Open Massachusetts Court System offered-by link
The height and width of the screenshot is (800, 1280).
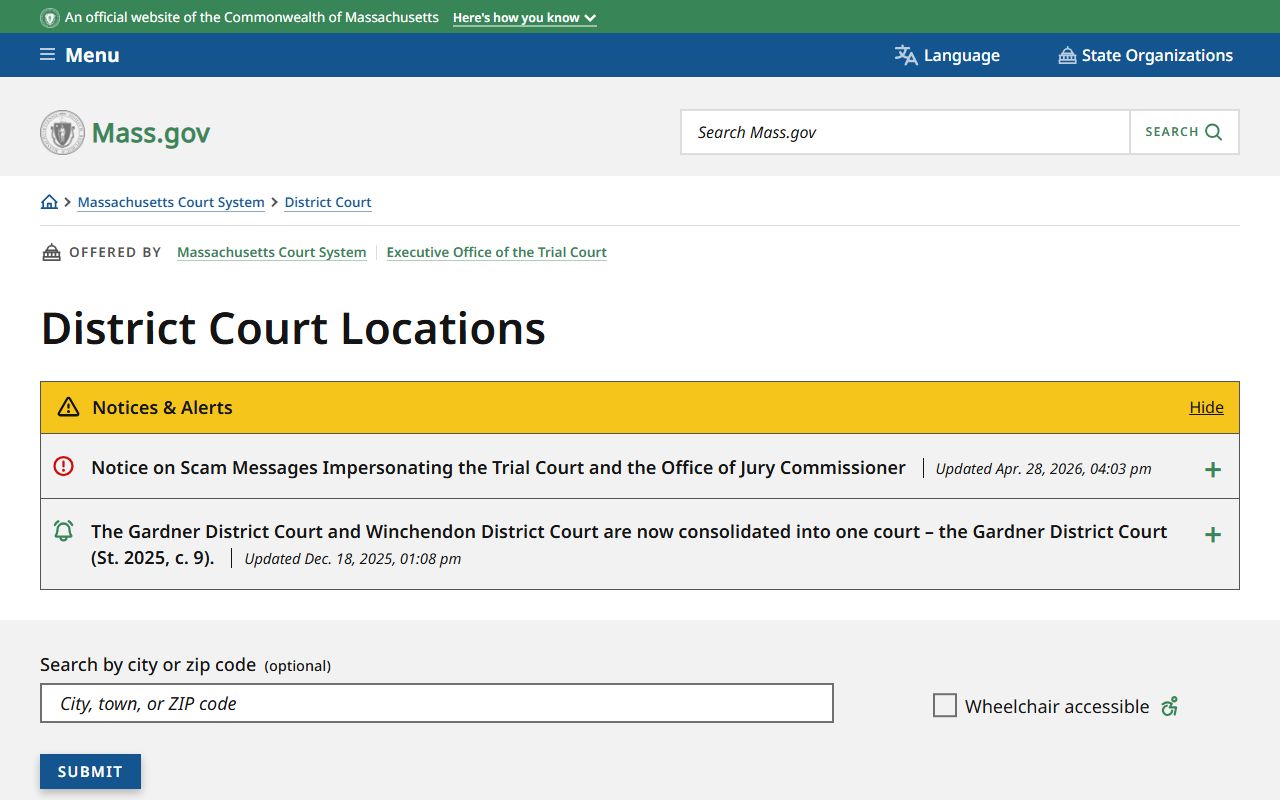click(x=272, y=252)
